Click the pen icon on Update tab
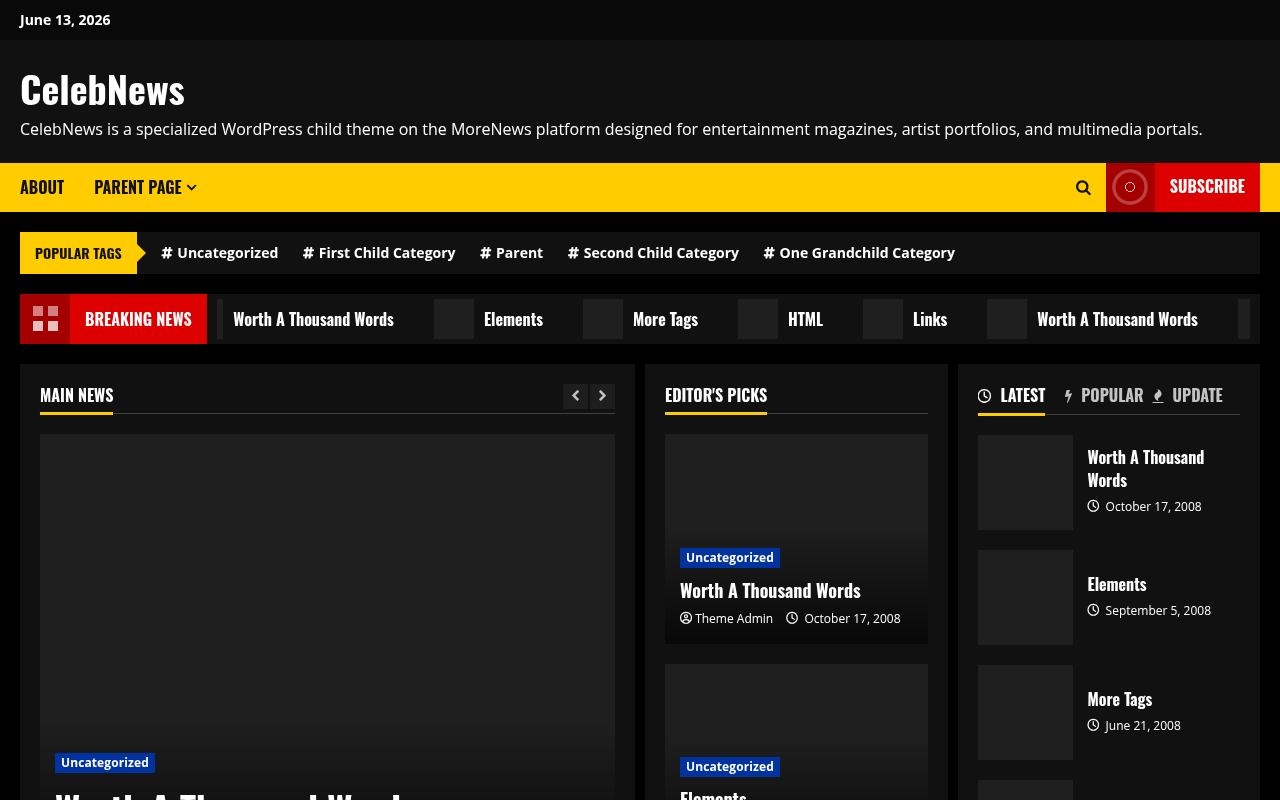 point(1158,396)
